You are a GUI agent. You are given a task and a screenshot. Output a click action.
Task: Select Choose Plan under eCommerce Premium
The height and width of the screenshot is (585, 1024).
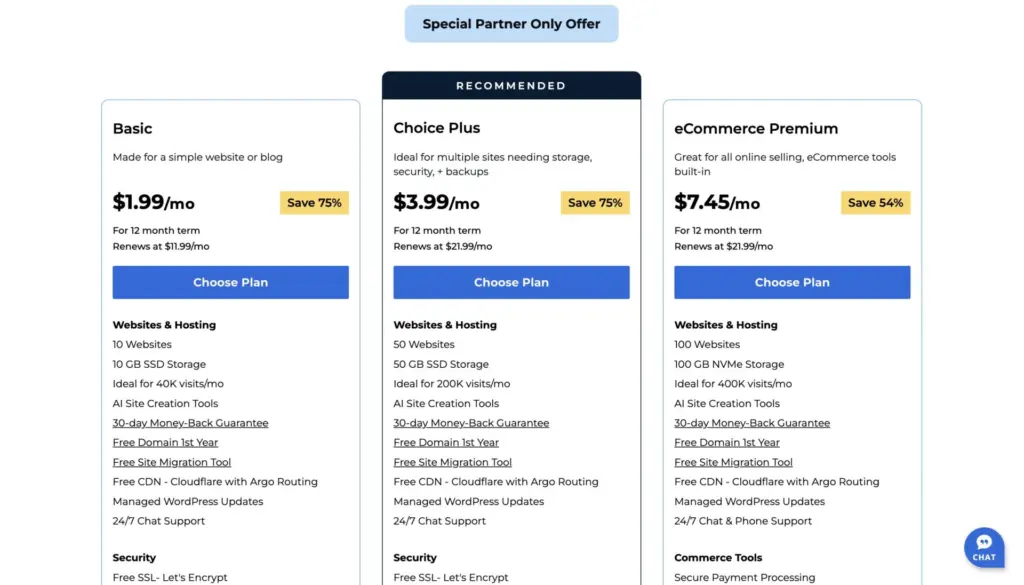click(792, 282)
